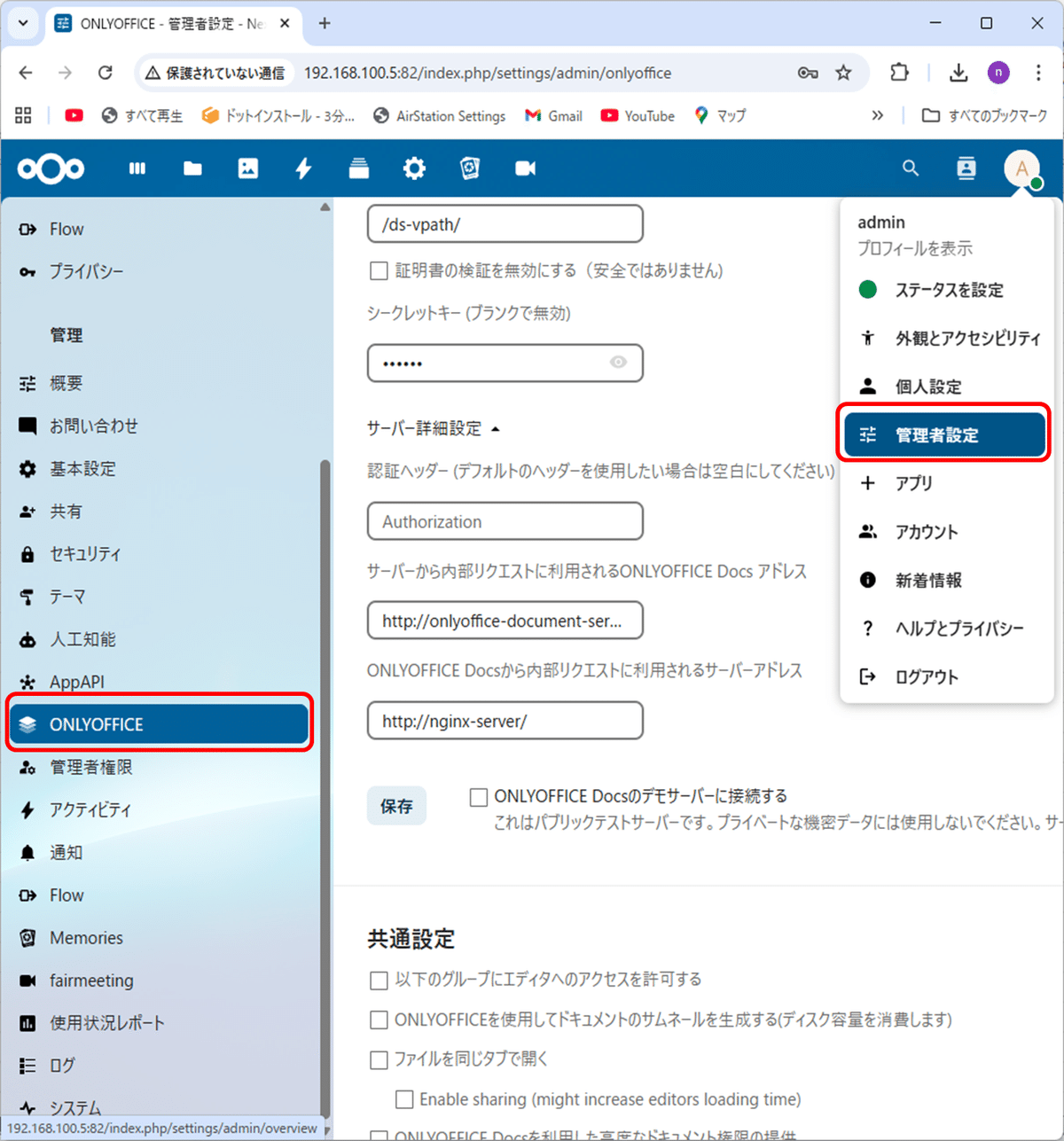The height and width of the screenshot is (1141, 1064).
Task: Click the green status indicator dot
Action: pyautogui.click(x=867, y=289)
